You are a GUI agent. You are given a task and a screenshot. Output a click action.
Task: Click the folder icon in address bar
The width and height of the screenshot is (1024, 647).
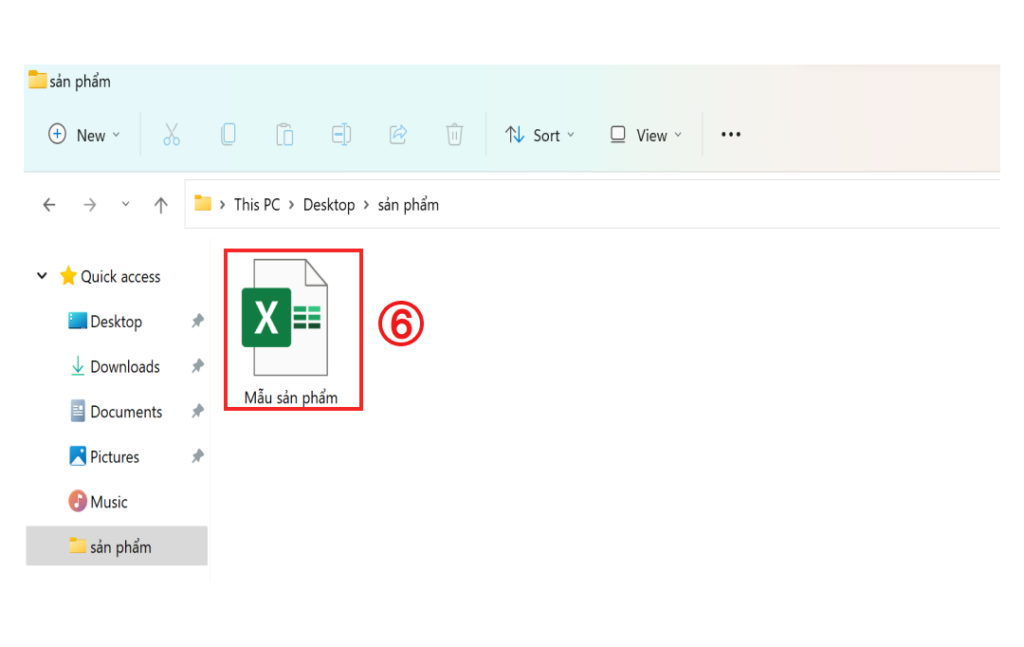coord(203,204)
